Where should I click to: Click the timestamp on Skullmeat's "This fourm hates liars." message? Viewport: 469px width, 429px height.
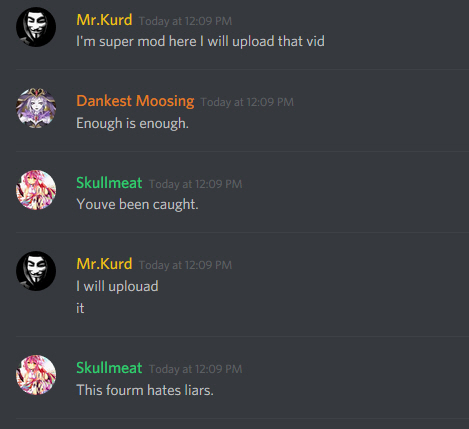[195, 369]
